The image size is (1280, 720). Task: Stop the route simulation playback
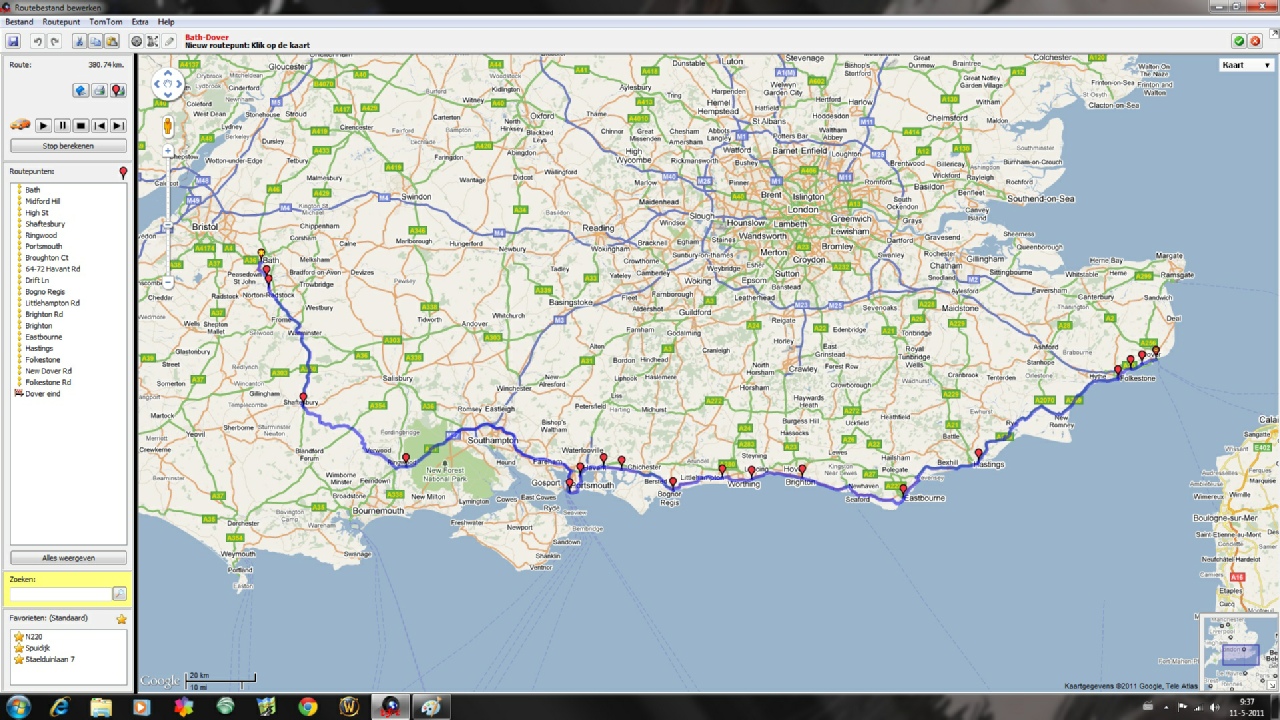click(81, 125)
